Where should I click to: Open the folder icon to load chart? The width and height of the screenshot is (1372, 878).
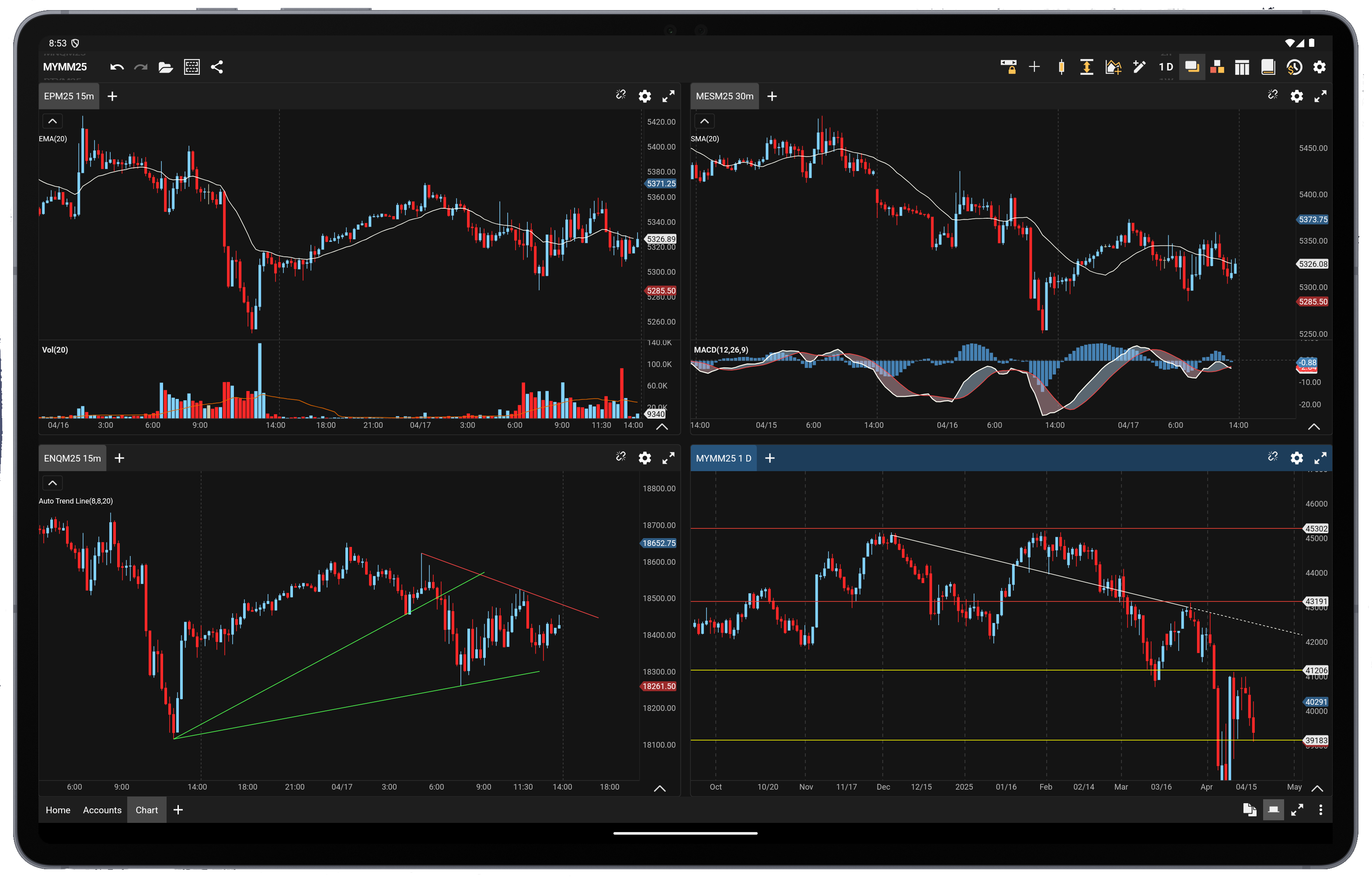(x=165, y=67)
